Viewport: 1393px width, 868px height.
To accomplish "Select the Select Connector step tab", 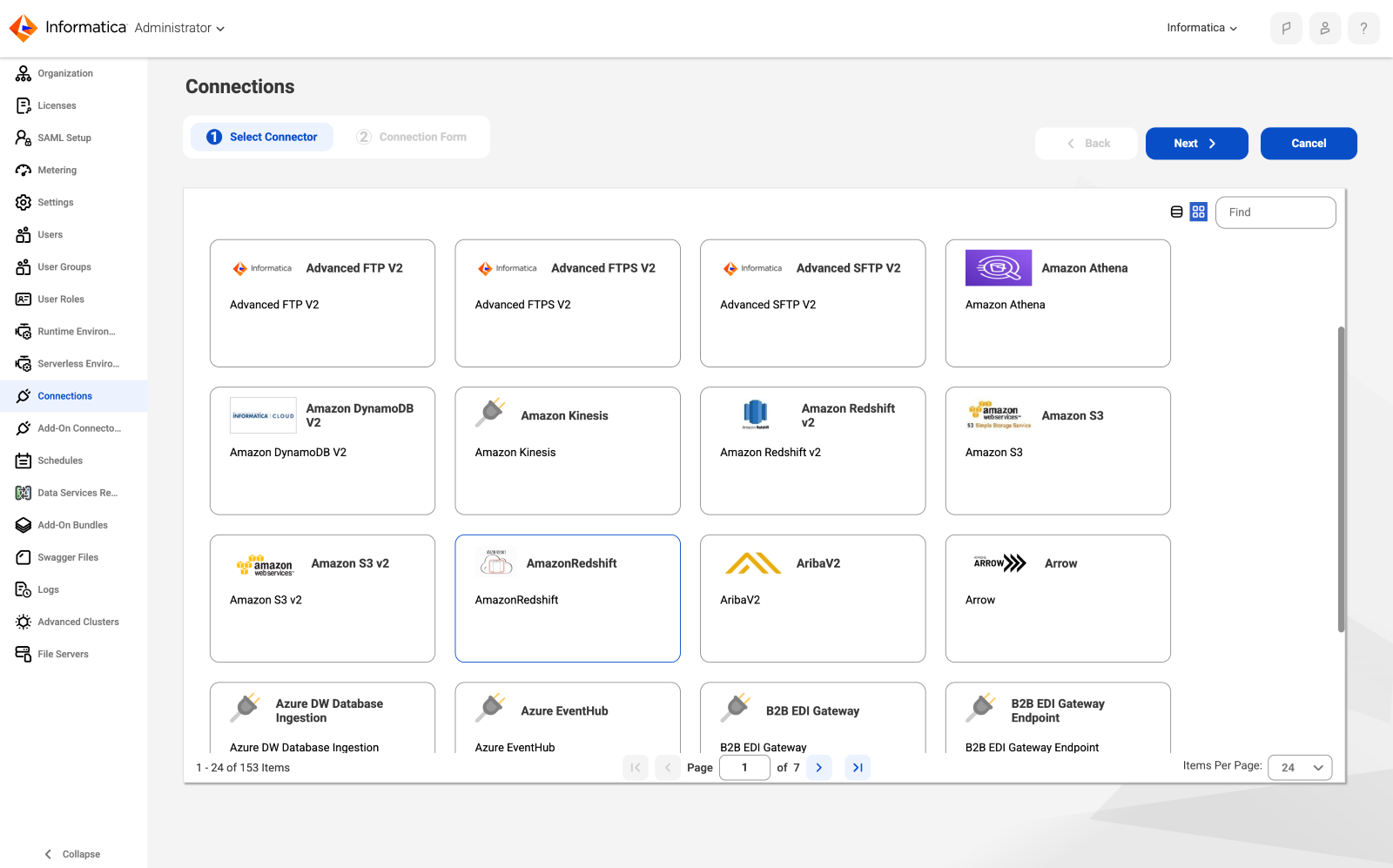I will click(262, 137).
